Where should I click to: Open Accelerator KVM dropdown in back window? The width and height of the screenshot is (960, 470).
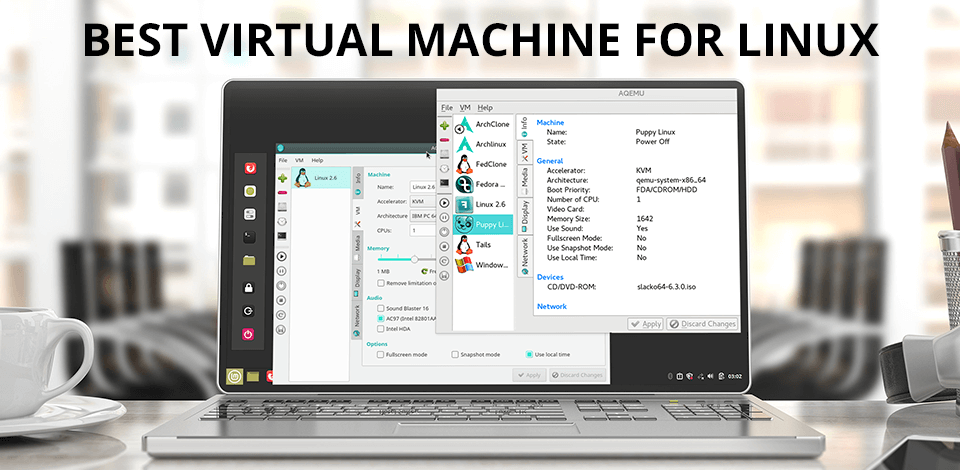pyautogui.click(x=423, y=201)
